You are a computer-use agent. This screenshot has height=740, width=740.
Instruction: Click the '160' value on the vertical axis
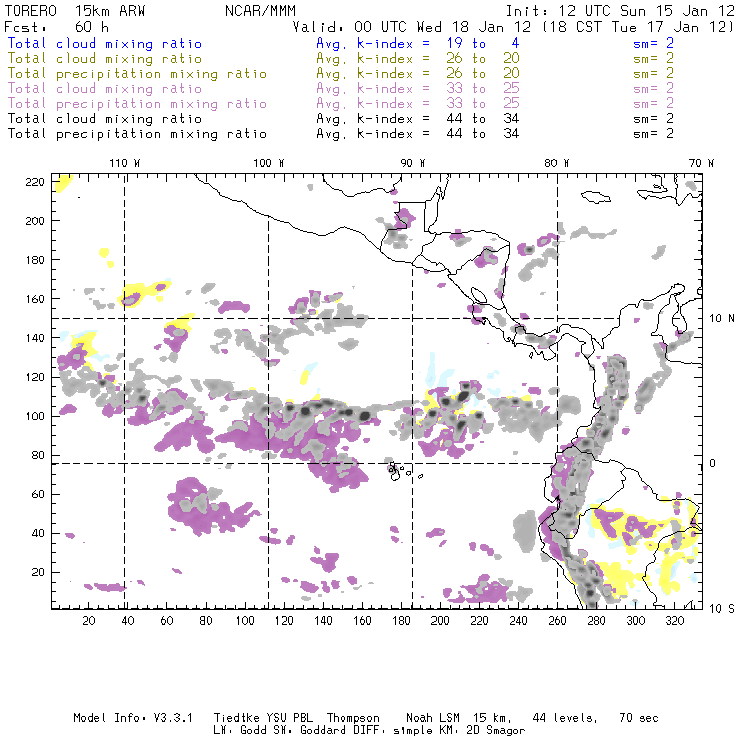coord(35,299)
